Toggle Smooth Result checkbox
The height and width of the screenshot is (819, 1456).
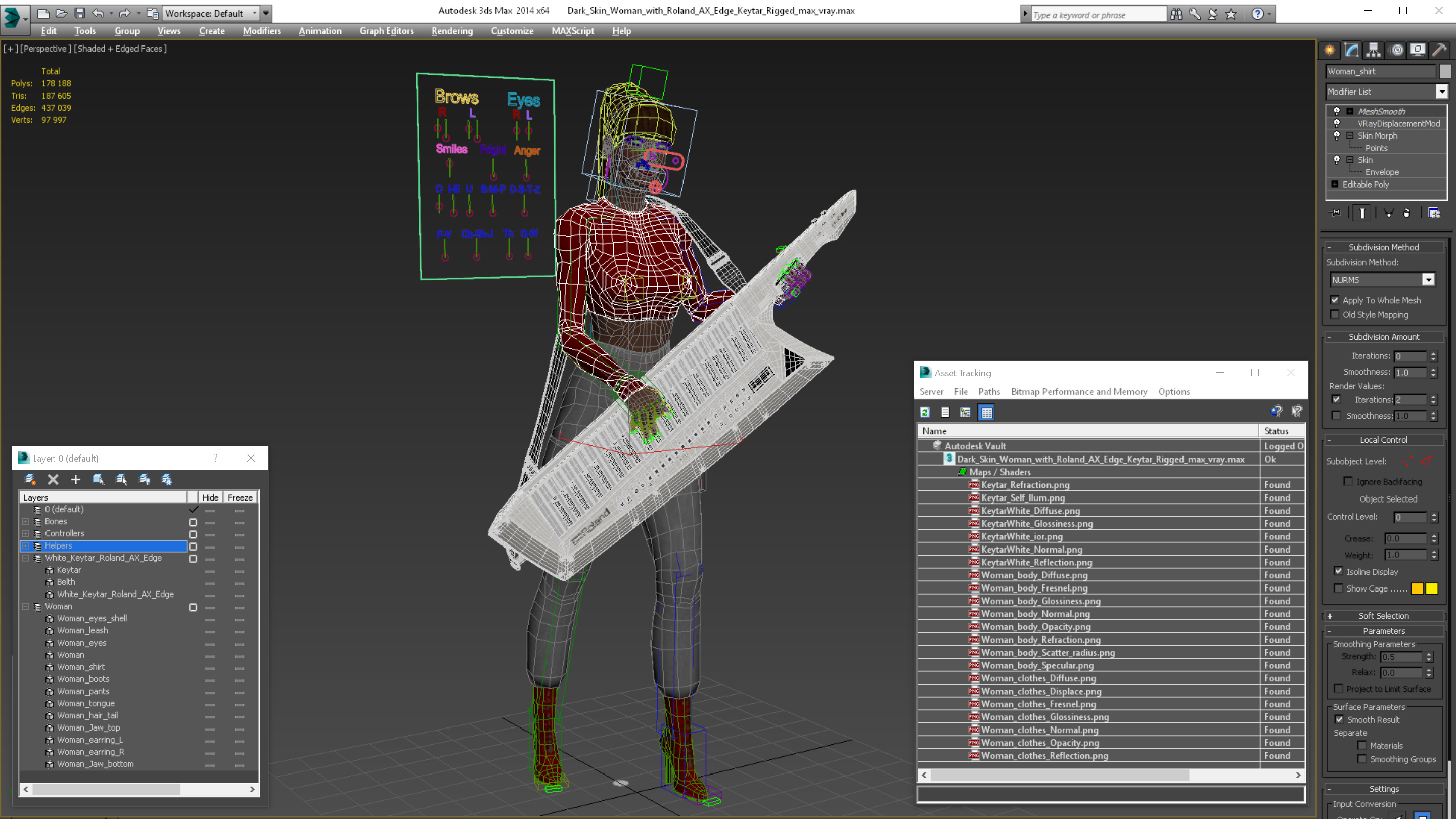pos(1339,719)
